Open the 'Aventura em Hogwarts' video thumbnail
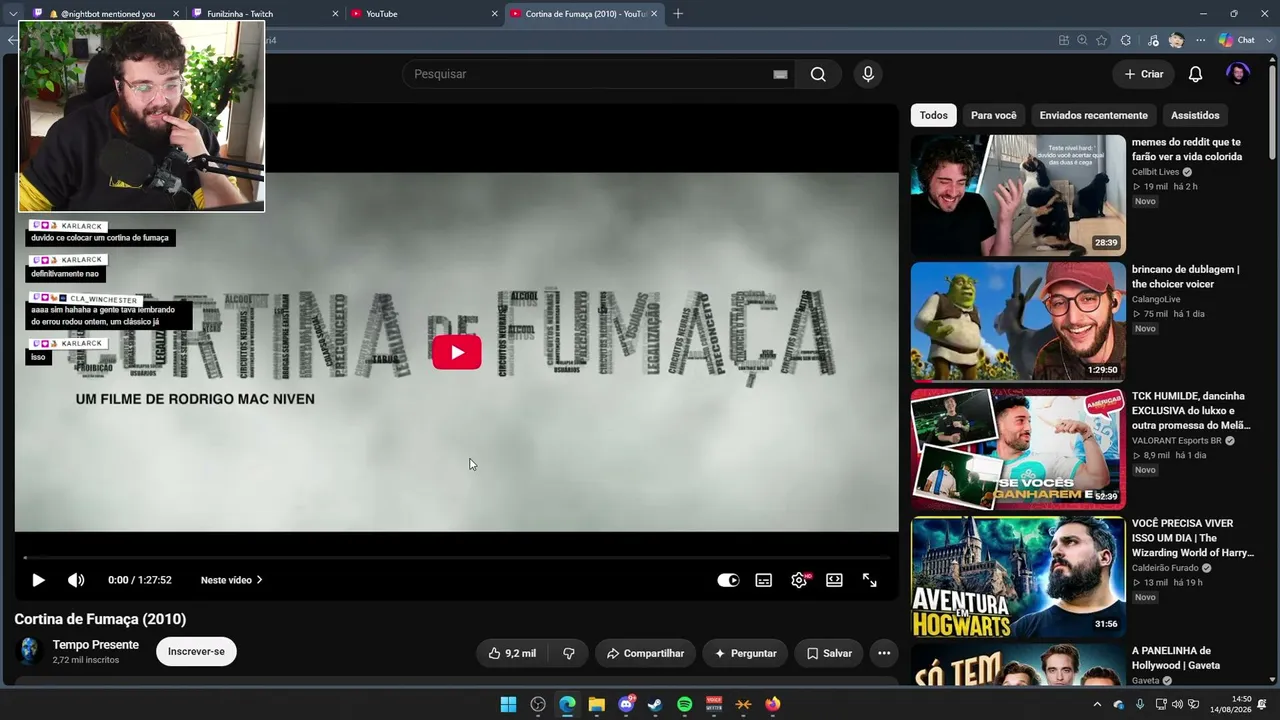 (1018, 577)
